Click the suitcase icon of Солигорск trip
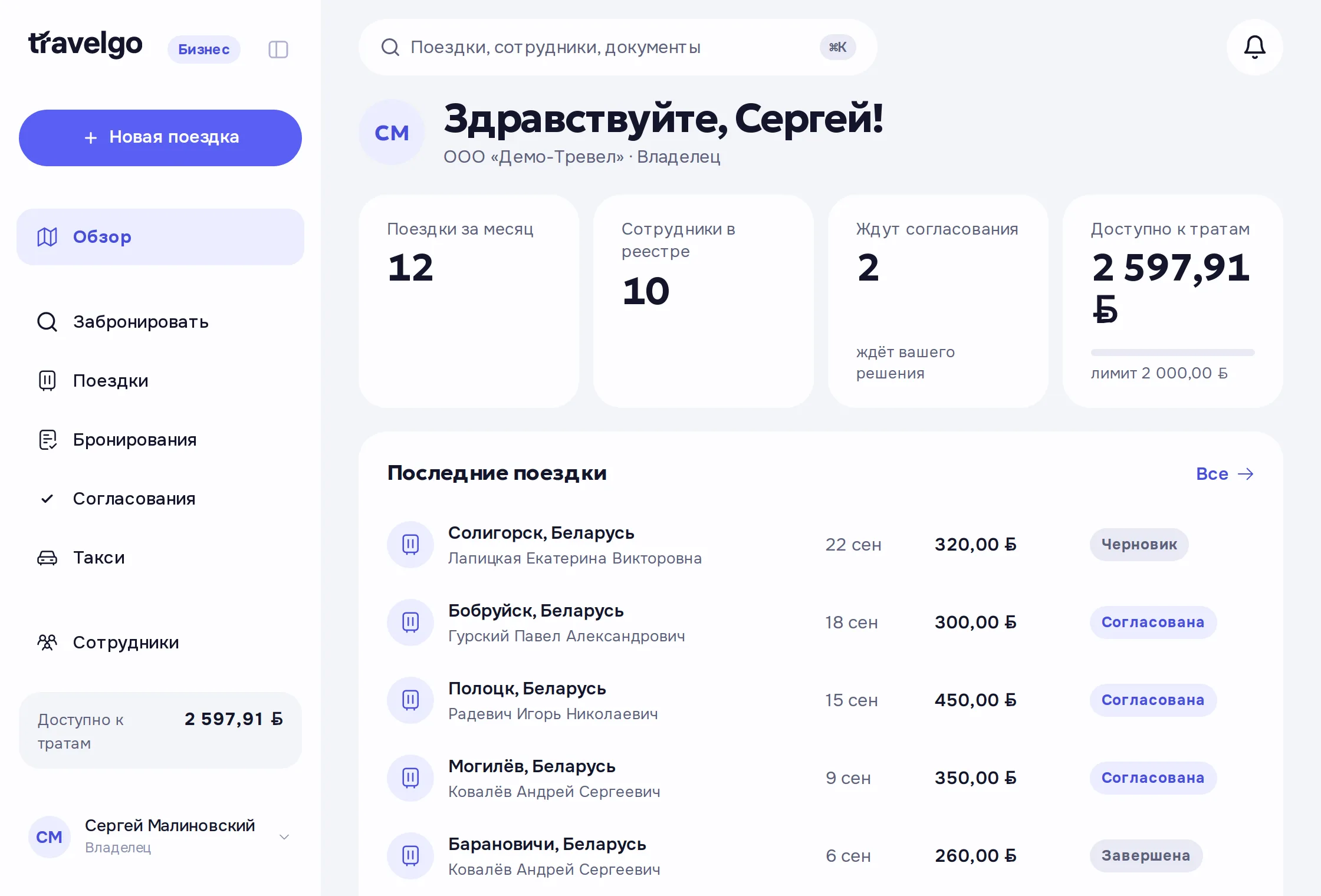The image size is (1321, 896). [410, 545]
